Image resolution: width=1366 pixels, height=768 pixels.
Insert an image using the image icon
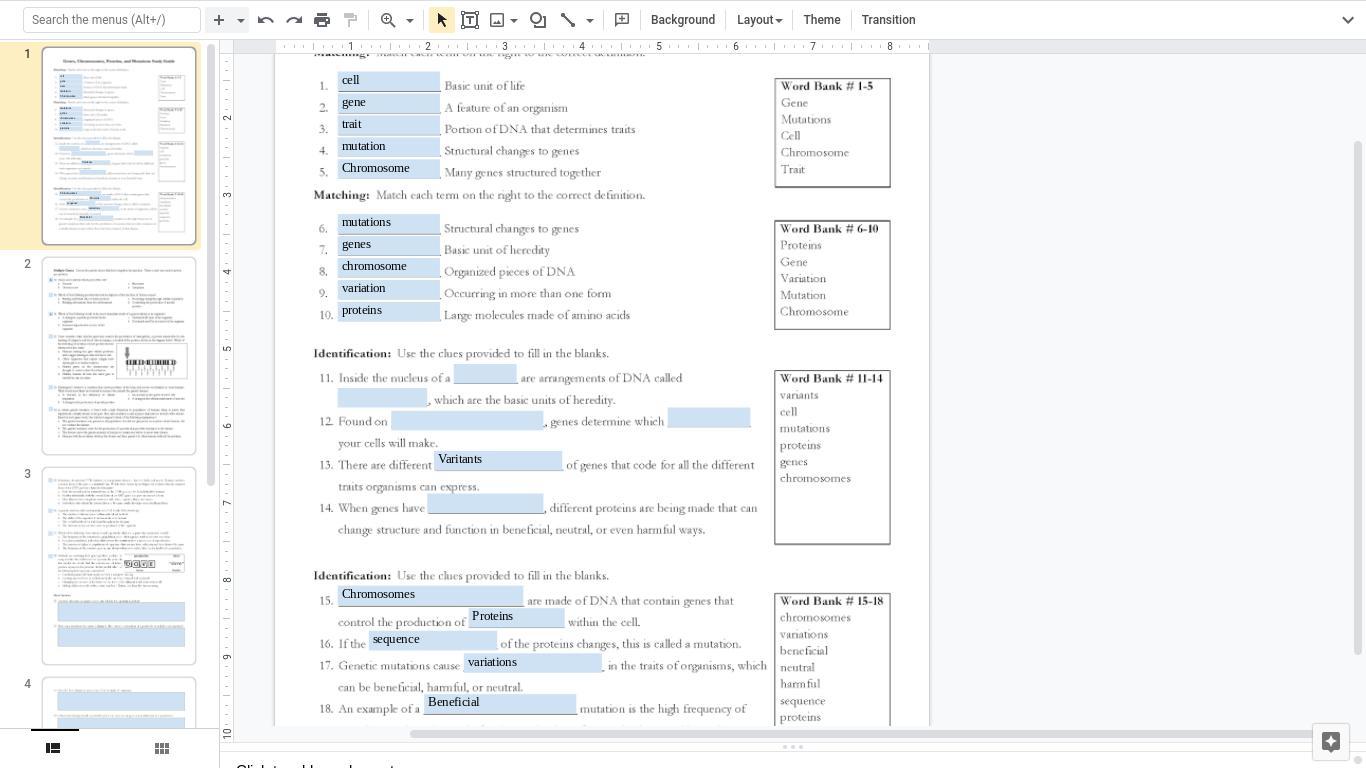coord(497,20)
